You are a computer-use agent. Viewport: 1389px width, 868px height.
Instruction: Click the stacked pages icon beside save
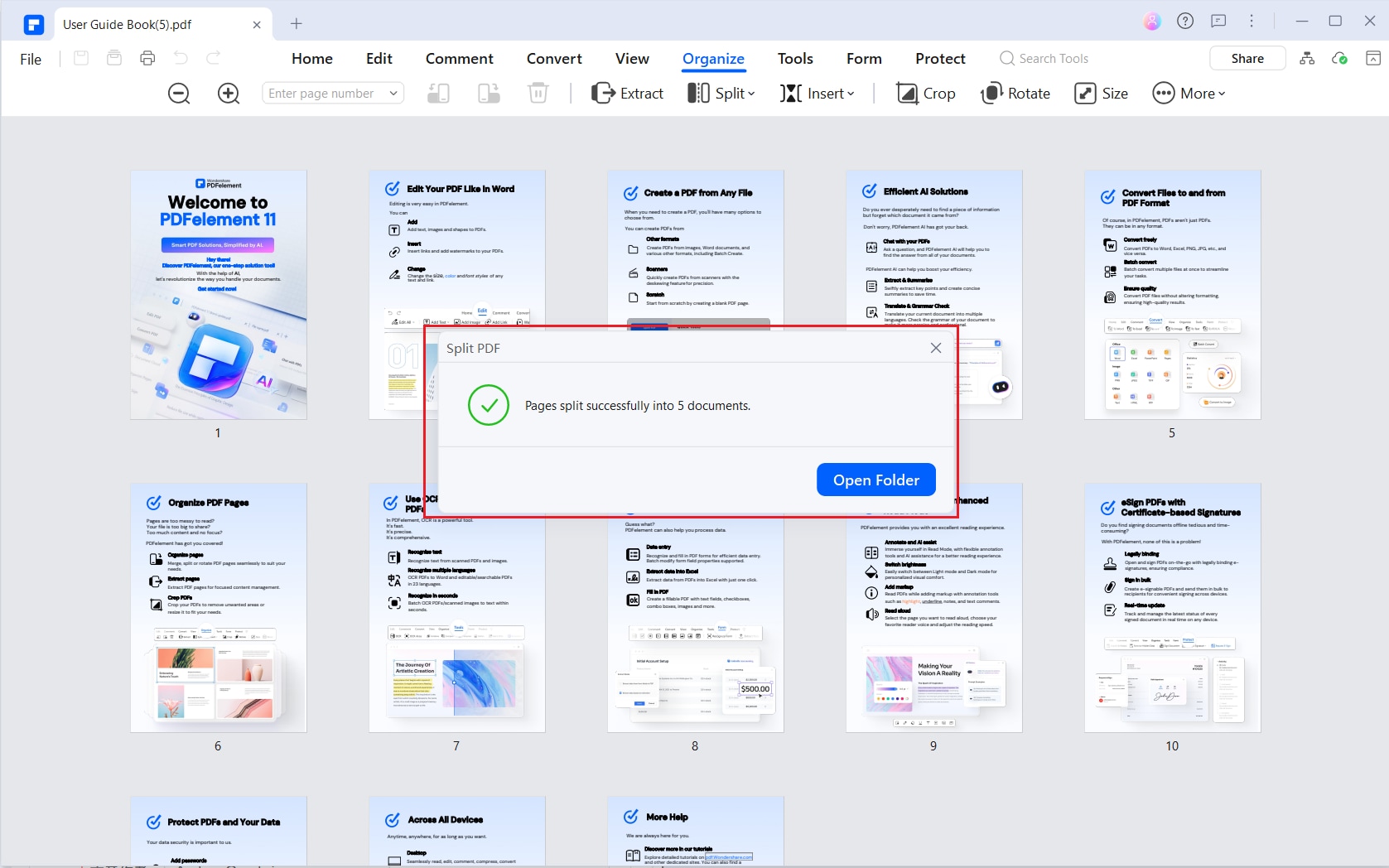pyautogui.click(x=114, y=58)
